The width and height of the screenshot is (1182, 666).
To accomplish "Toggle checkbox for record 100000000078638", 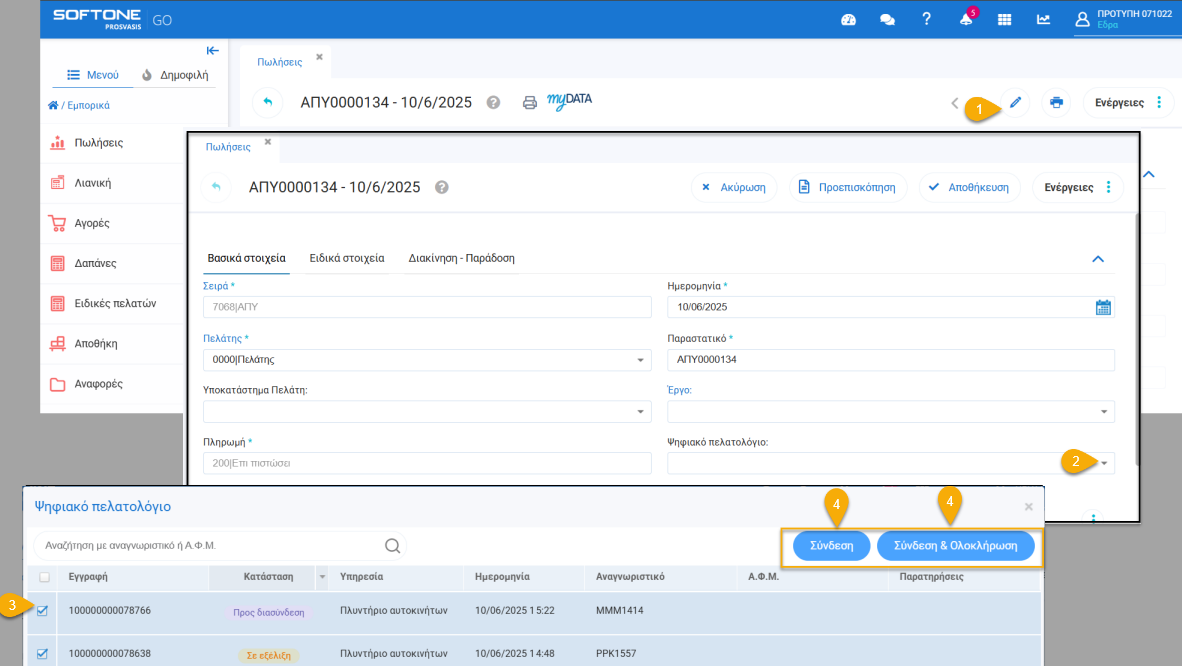I will pos(43,654).
